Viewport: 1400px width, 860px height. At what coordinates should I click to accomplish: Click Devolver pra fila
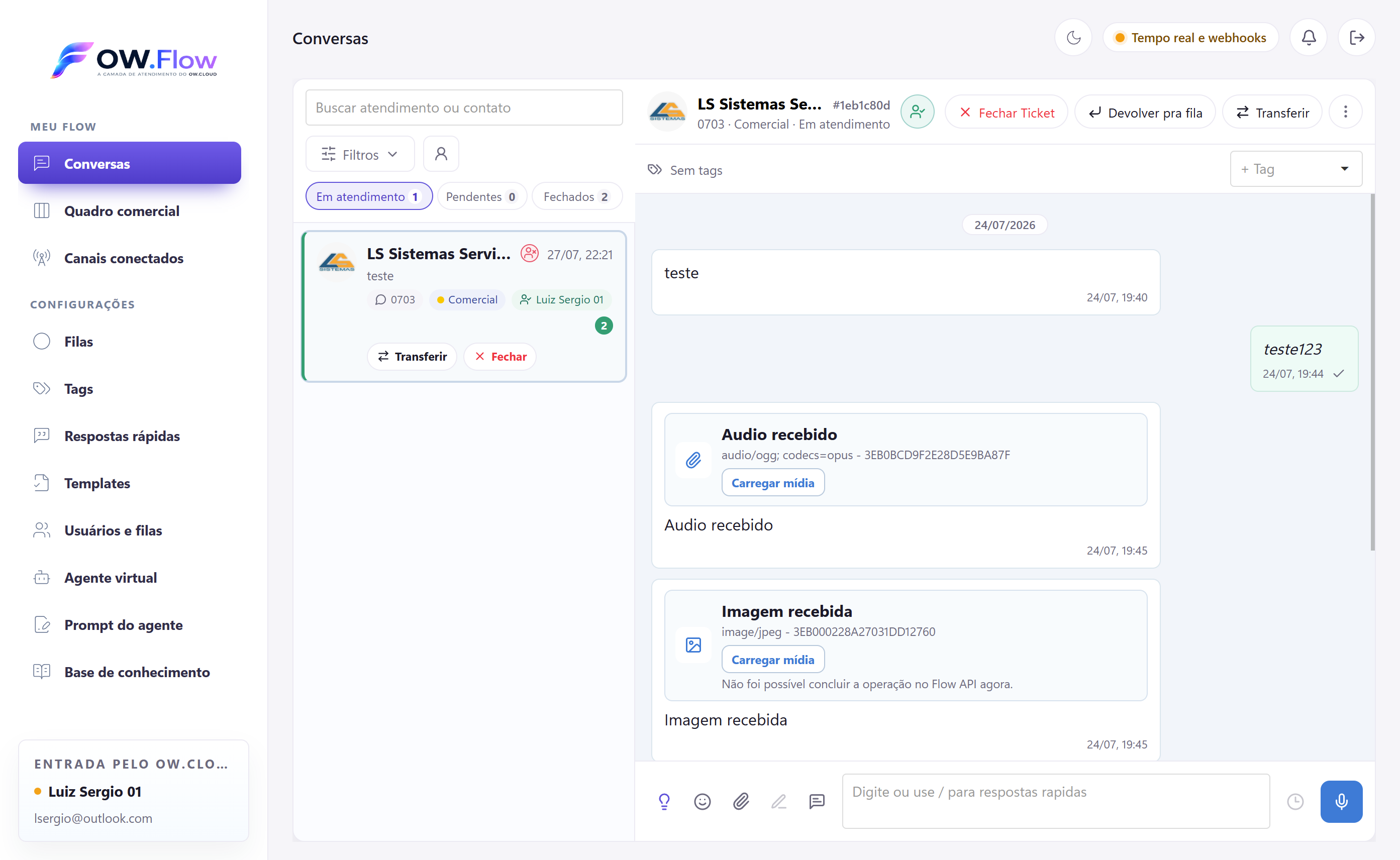pos(1145,113)
